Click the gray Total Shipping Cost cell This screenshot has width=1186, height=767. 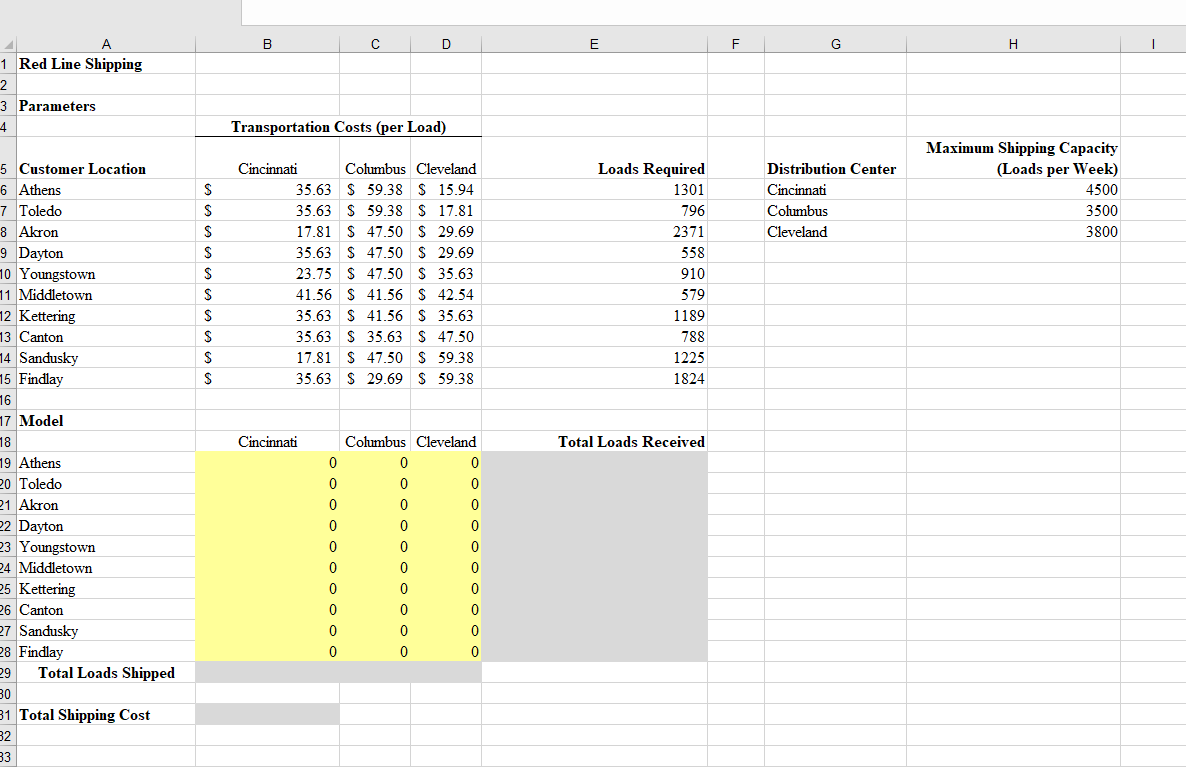(267, 715)
